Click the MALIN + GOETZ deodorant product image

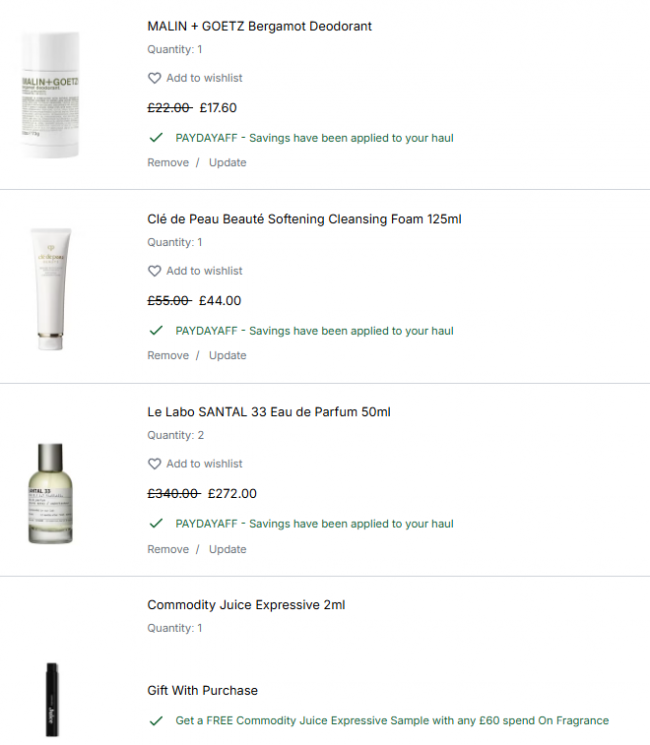tap(50, 95)
